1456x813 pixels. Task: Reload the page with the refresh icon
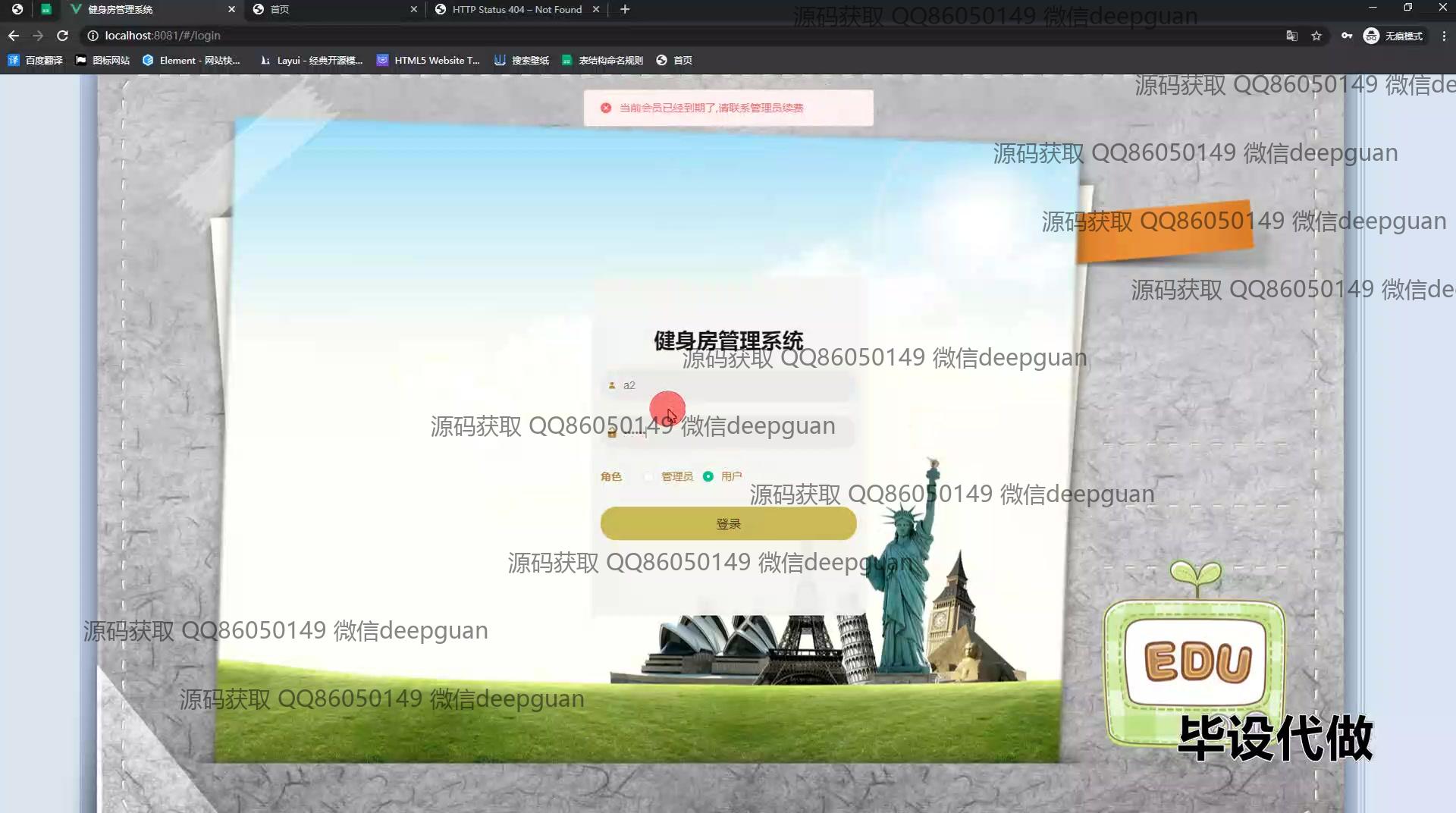click(x=63, y=36)
